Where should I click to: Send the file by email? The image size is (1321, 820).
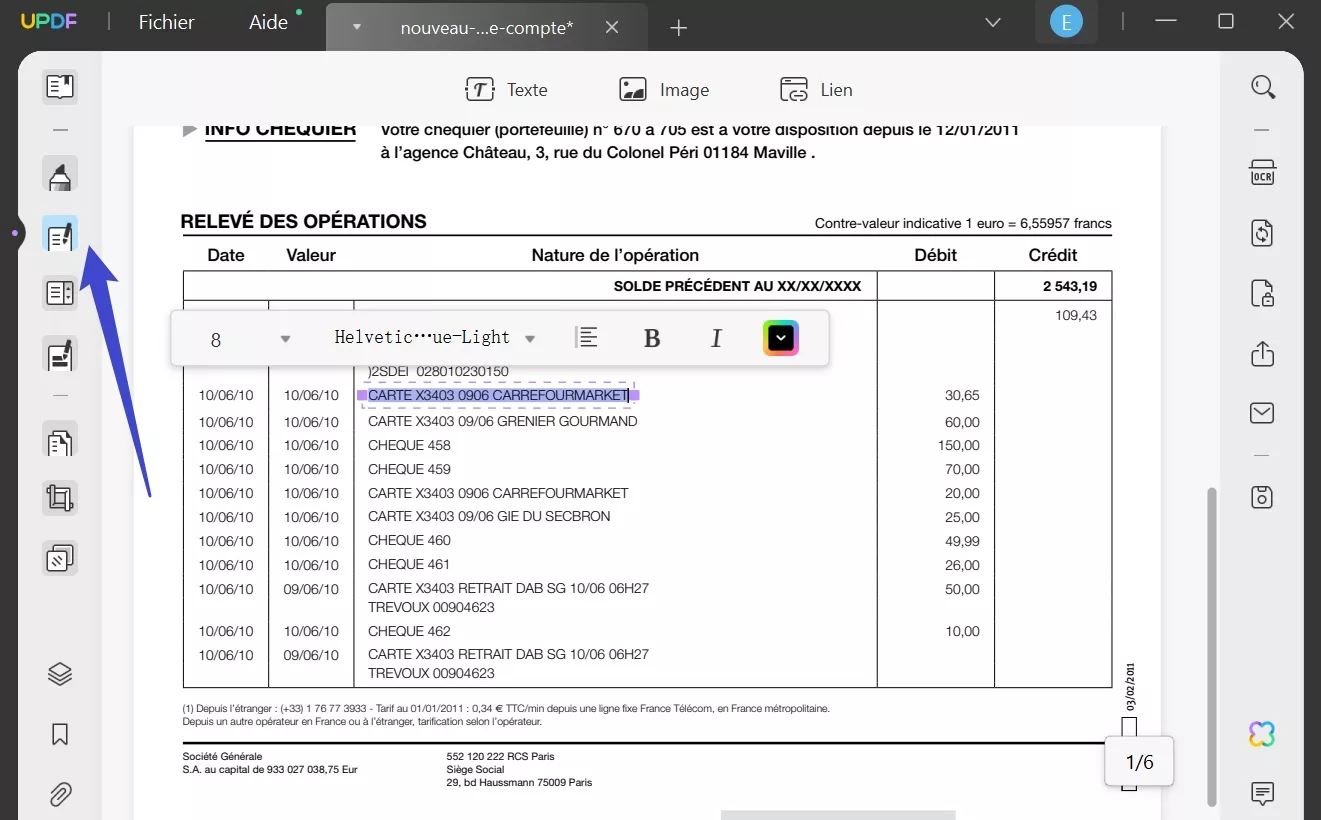(1263, 413)
